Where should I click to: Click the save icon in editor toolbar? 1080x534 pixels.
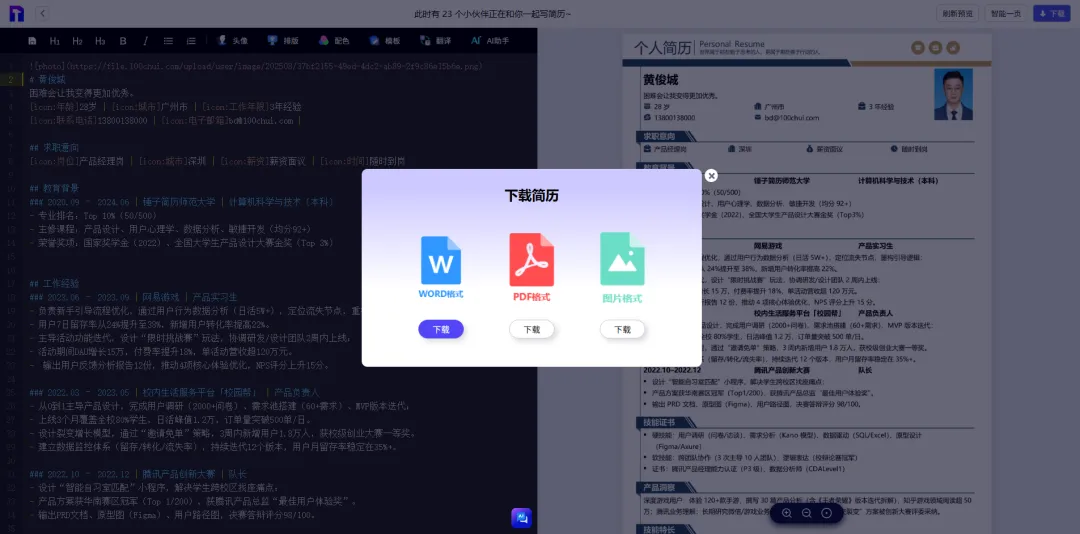(32, 41)
